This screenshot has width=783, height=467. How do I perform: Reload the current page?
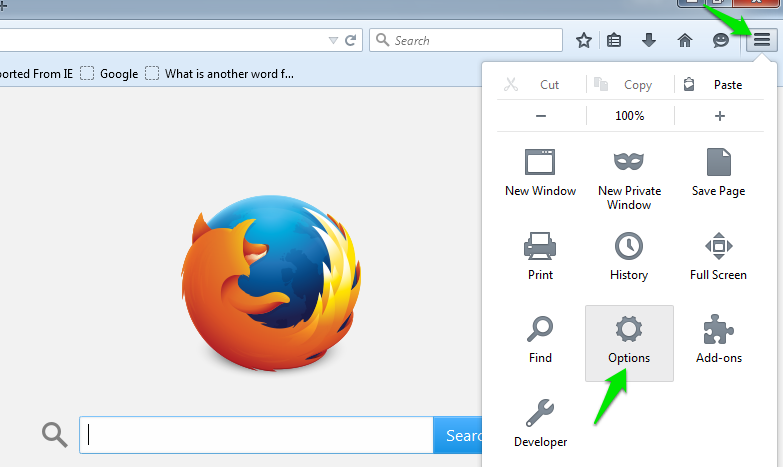click(351, 40)
